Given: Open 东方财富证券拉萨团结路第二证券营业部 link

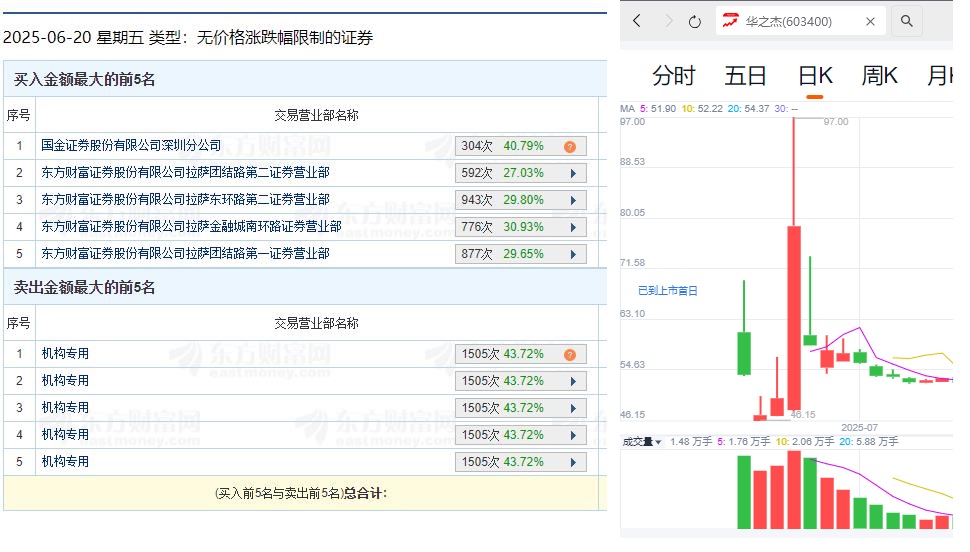Looking at the screenshot, I should pyautogui.click(x=185, y=173).
